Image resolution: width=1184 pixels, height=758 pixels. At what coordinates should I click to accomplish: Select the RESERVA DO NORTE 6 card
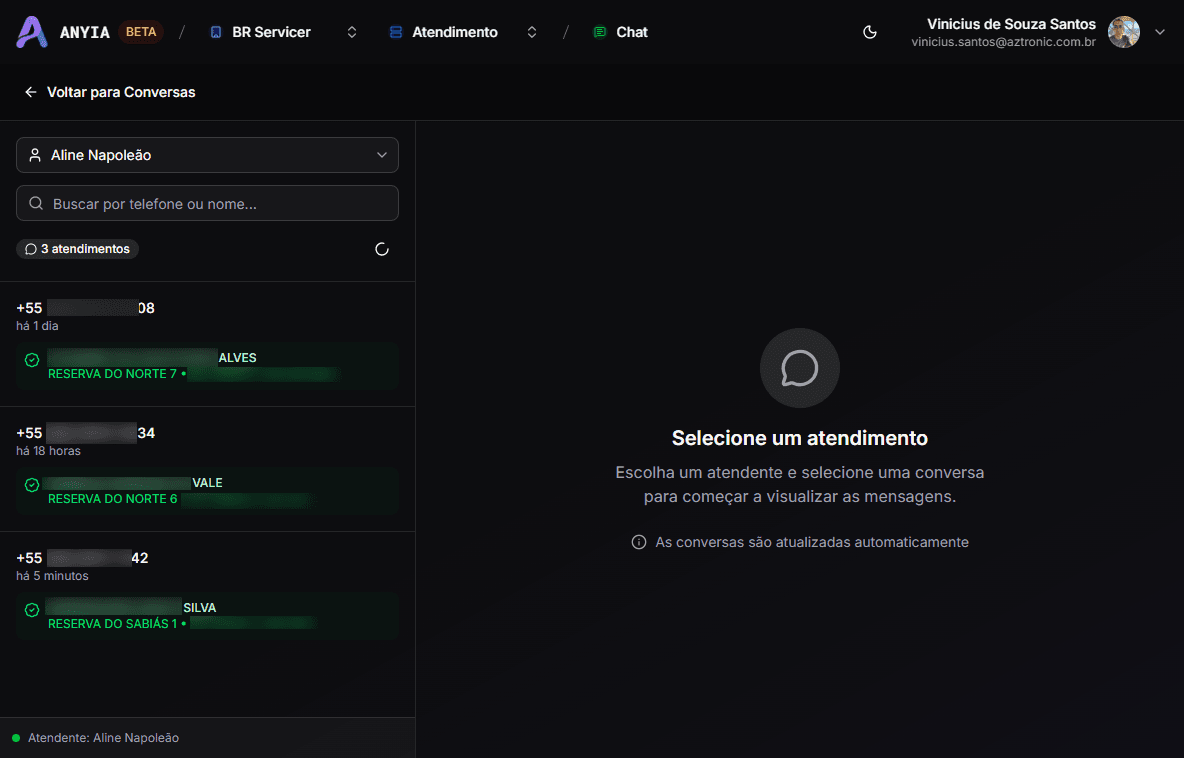pos(207,491)
